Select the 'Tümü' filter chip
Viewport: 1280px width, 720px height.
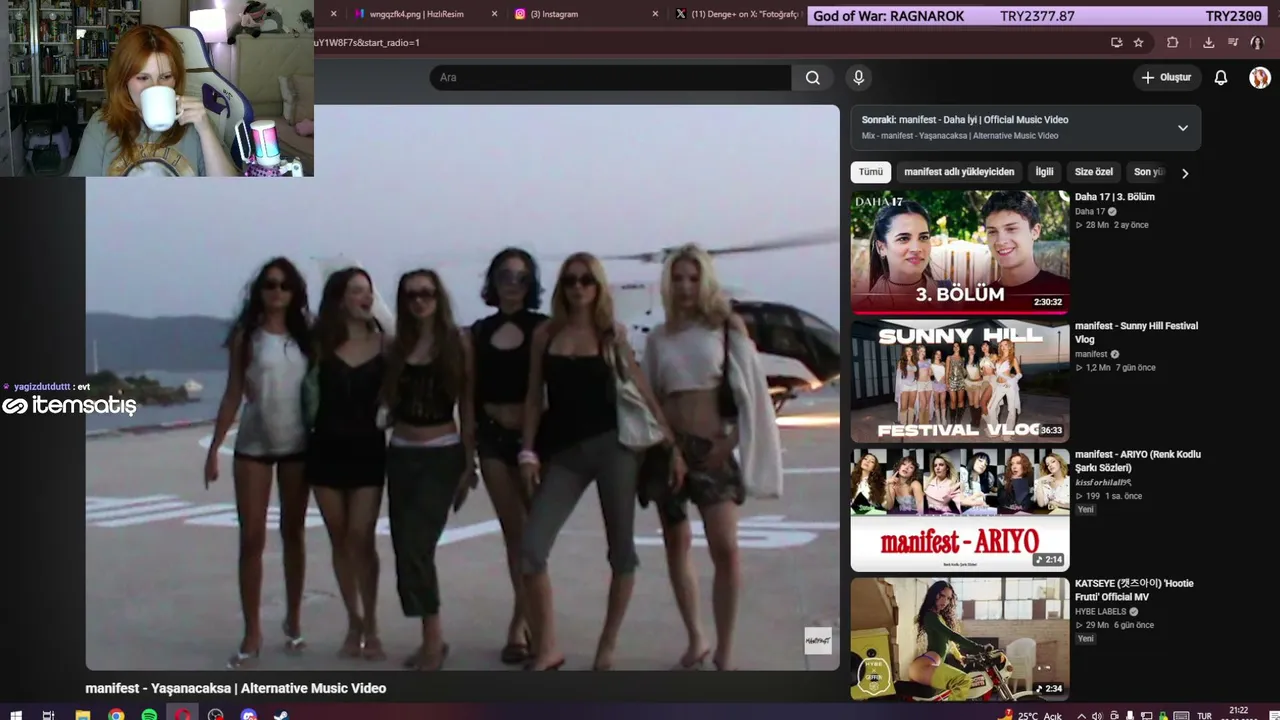871,172
